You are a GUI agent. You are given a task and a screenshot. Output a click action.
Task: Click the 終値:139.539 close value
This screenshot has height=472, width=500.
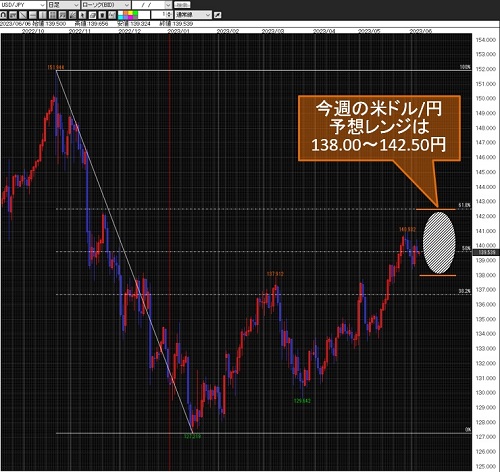coord(176,24)
